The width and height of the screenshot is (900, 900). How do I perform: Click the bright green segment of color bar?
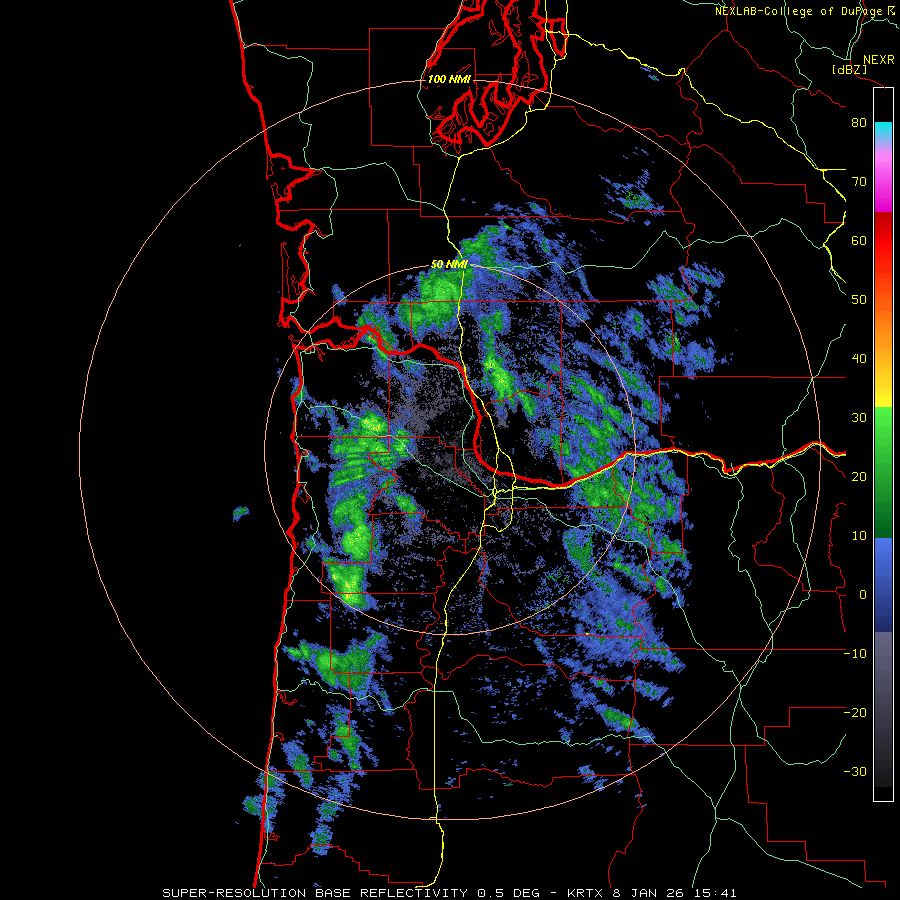tap(883, 428)
